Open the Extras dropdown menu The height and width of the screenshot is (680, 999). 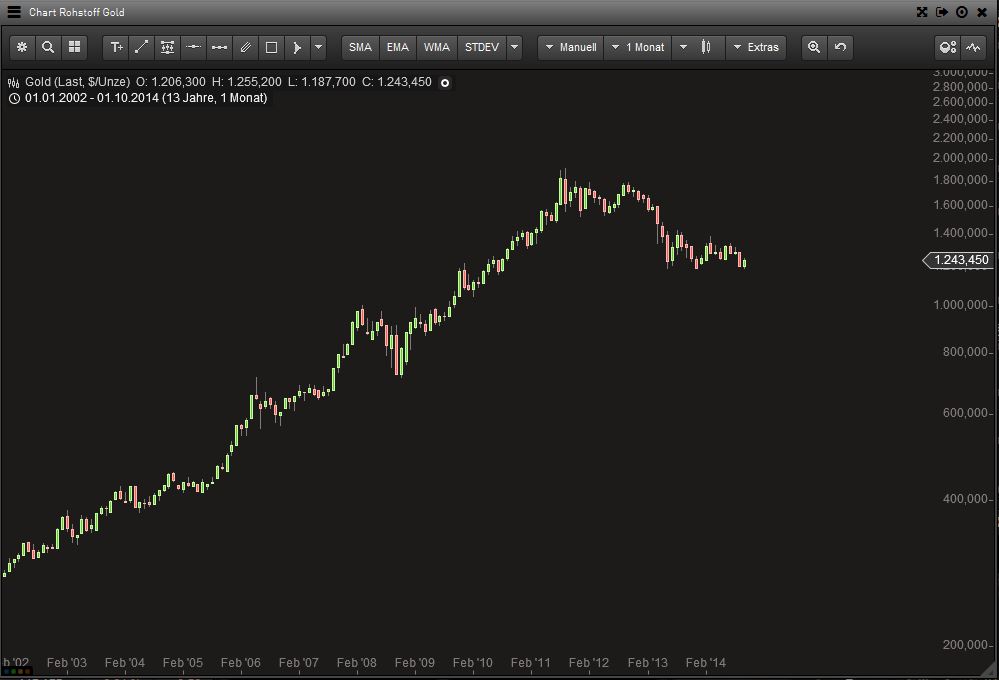(x=756, y=47)
